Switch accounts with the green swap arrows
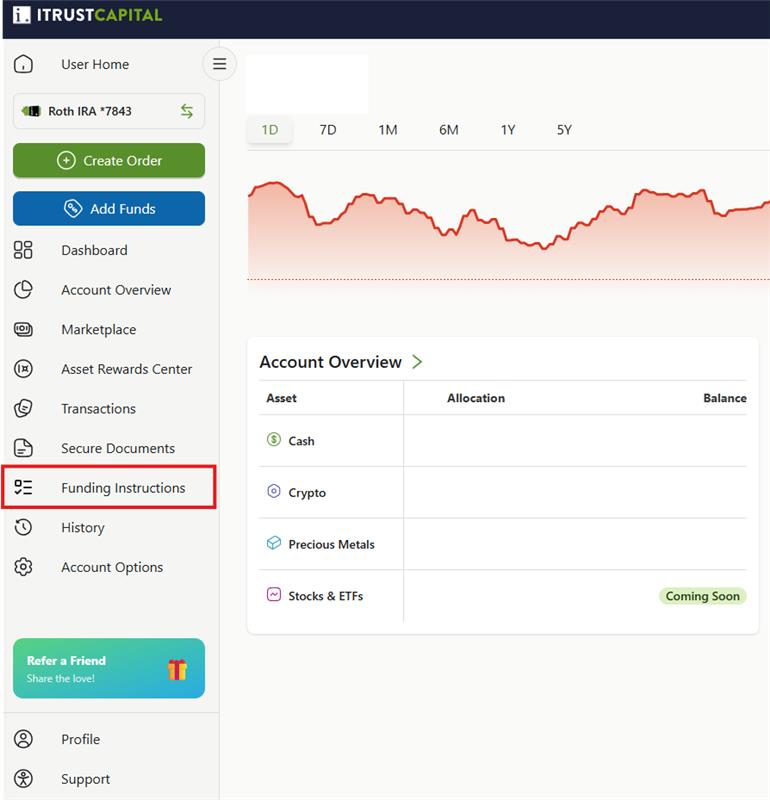770x800 pixels. 187,111
